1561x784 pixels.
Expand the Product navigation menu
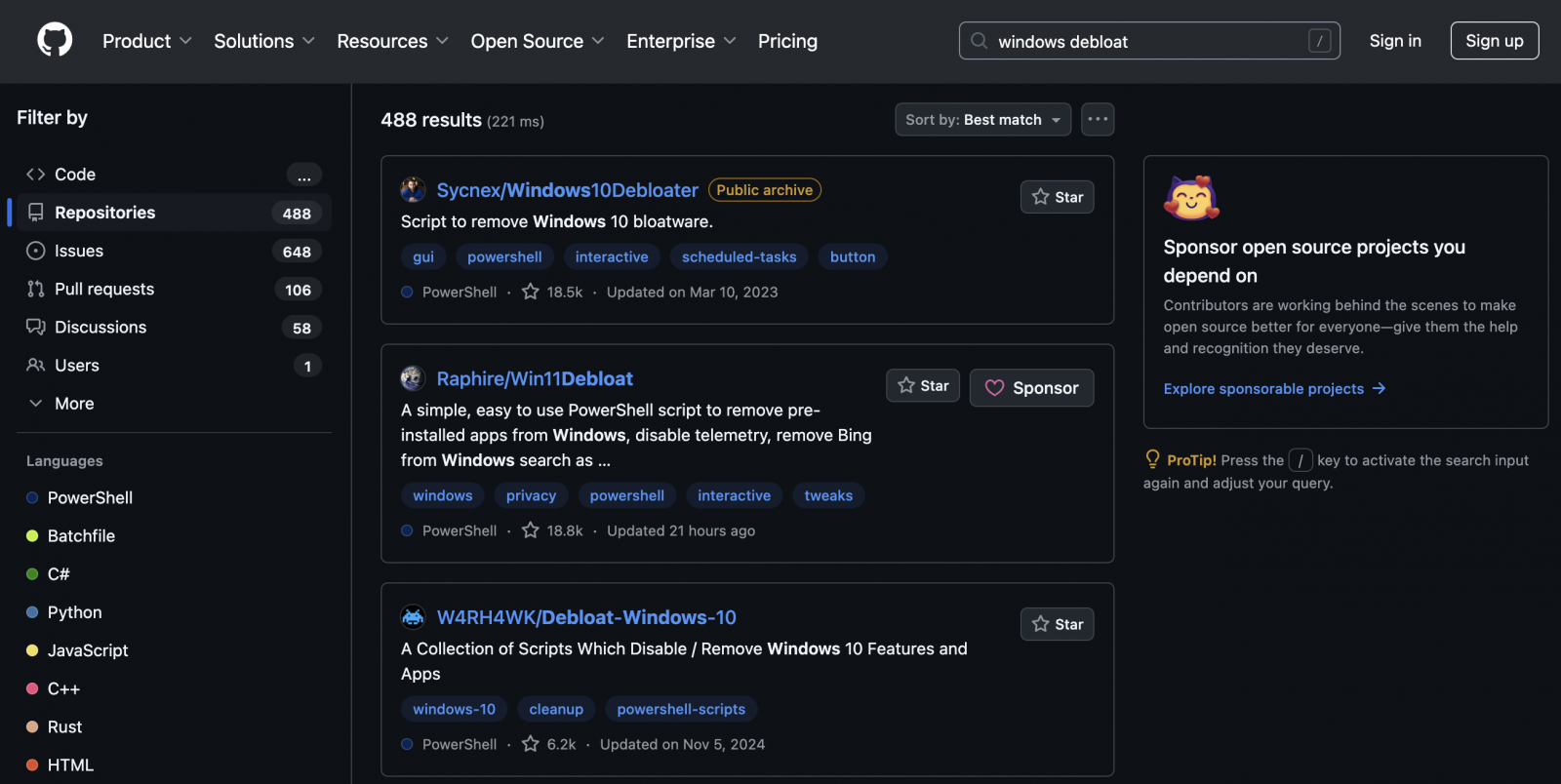(146, 41)
